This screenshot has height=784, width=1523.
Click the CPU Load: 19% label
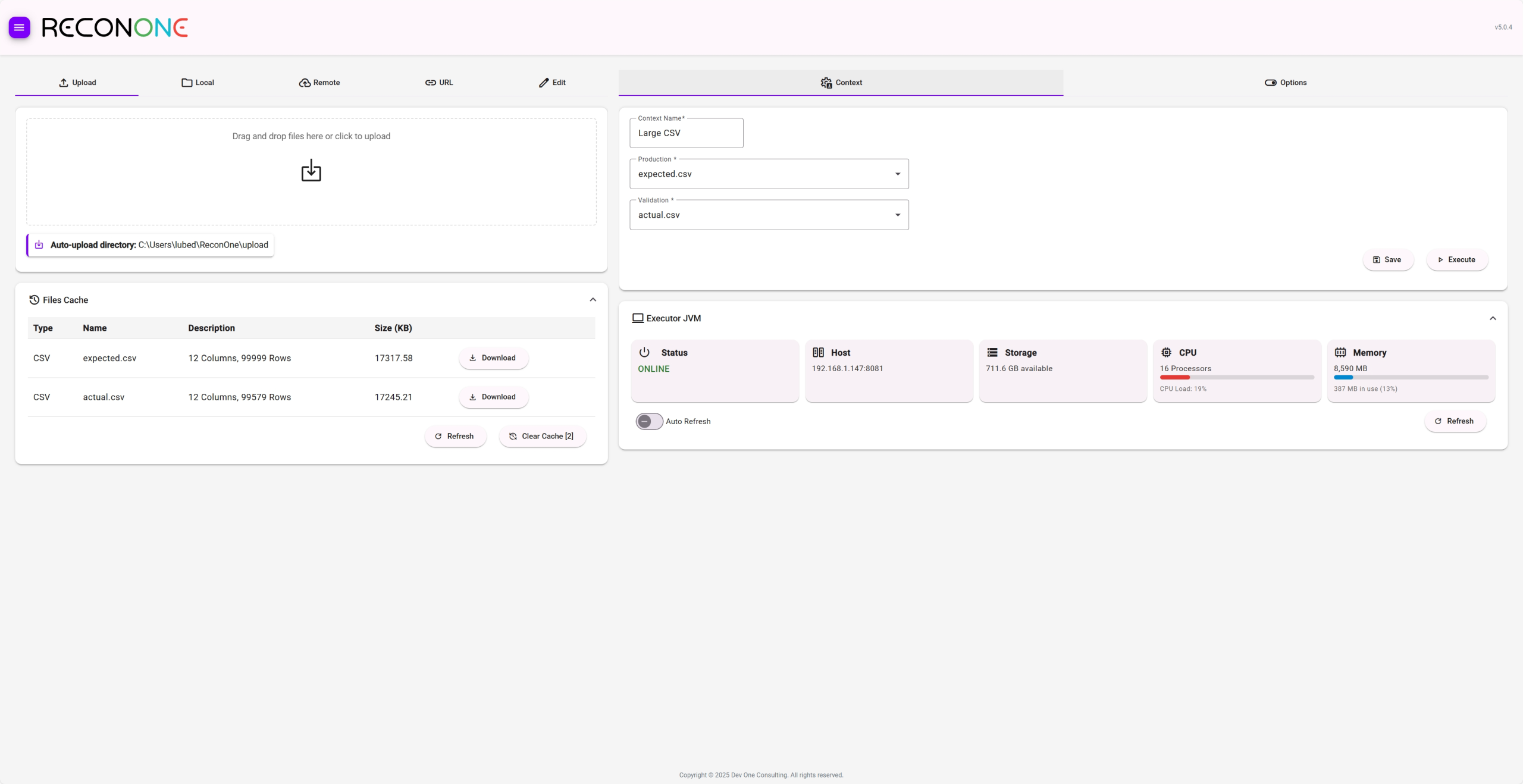[1183, 389]
